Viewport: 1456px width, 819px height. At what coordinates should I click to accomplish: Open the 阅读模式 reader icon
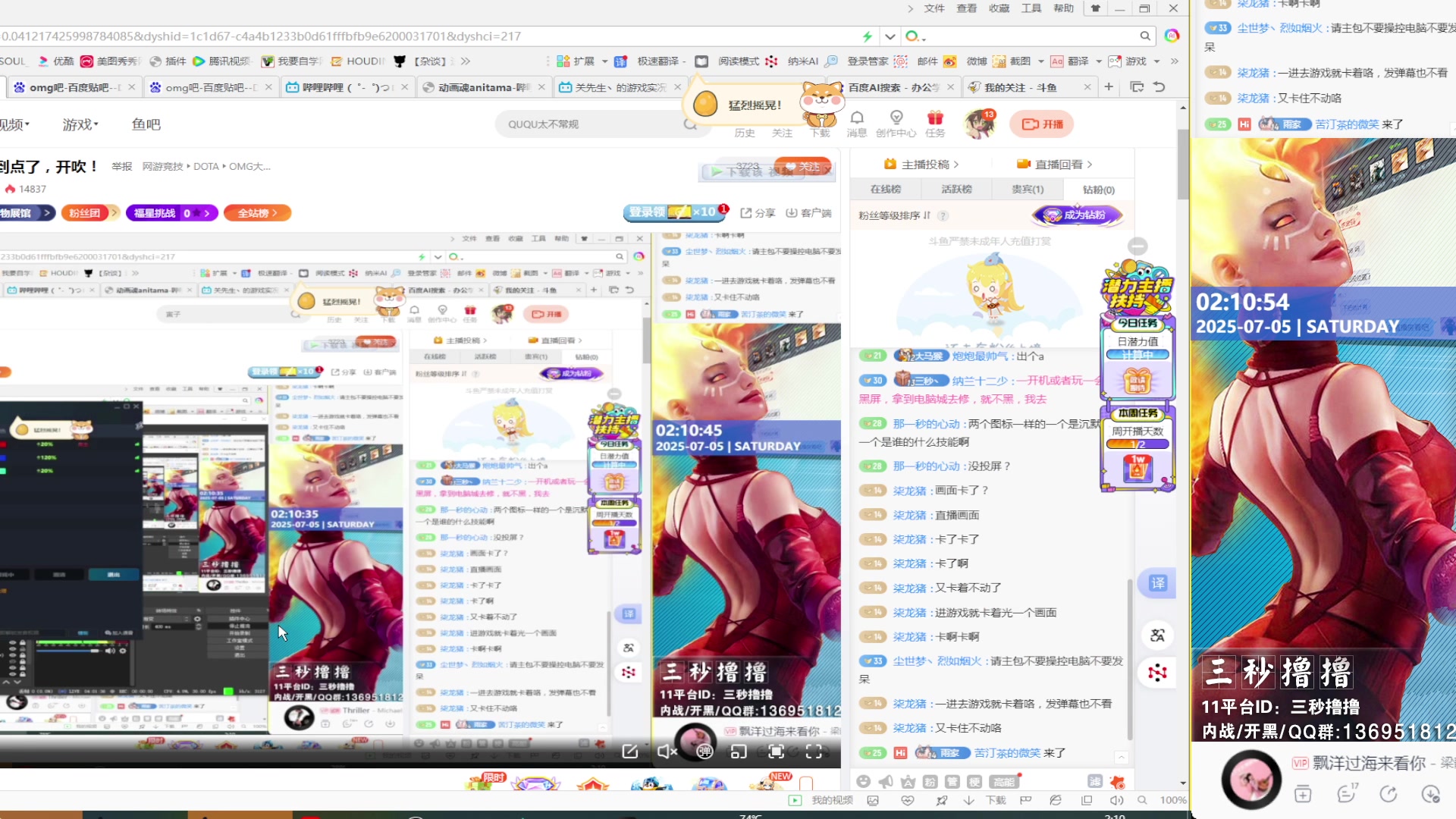click(701, 61)
